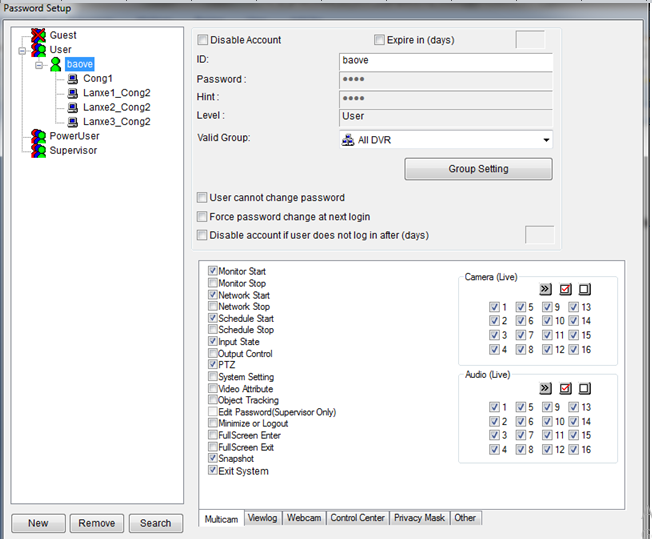This screenshot has height=539, width=652.
Task: Click the Lanxe2_Cong2 computer icon
Action: pos(73,107)
